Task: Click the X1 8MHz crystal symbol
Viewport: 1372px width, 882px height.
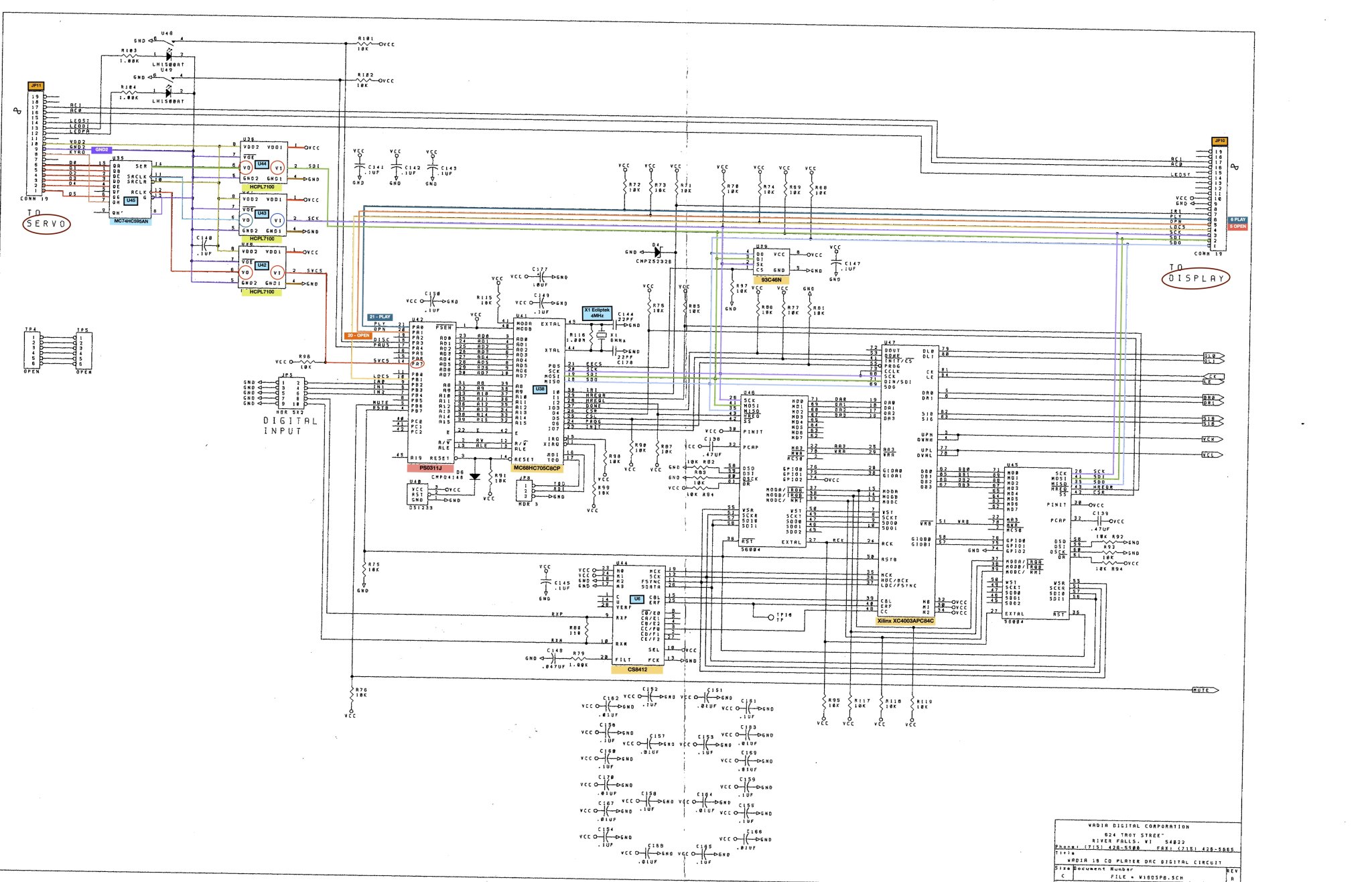Action: pos(601,336)
